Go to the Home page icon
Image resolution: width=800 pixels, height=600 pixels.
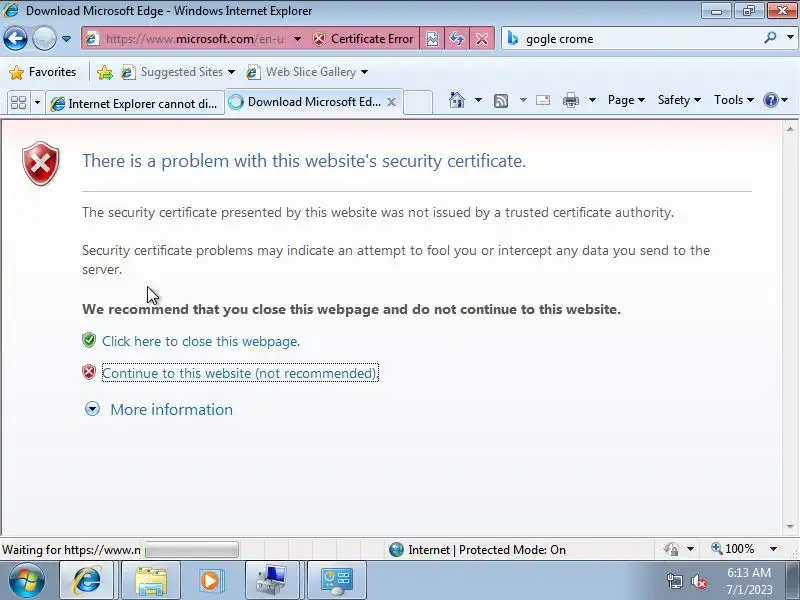pos(457,100)
